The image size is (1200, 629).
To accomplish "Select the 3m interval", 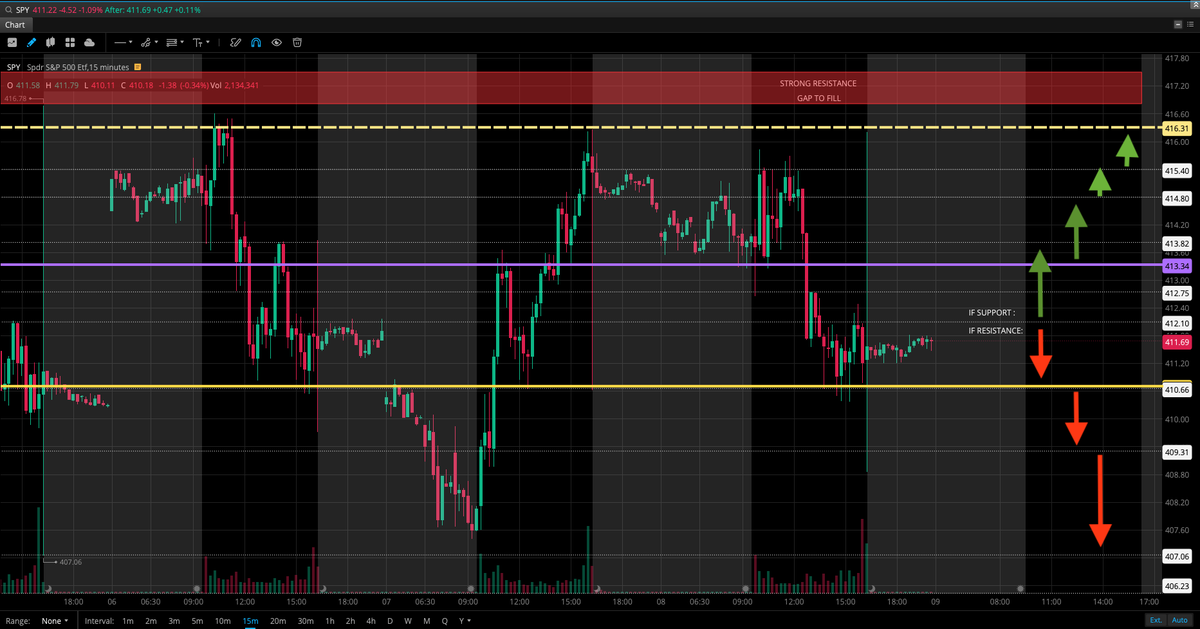I will point(173,621).
